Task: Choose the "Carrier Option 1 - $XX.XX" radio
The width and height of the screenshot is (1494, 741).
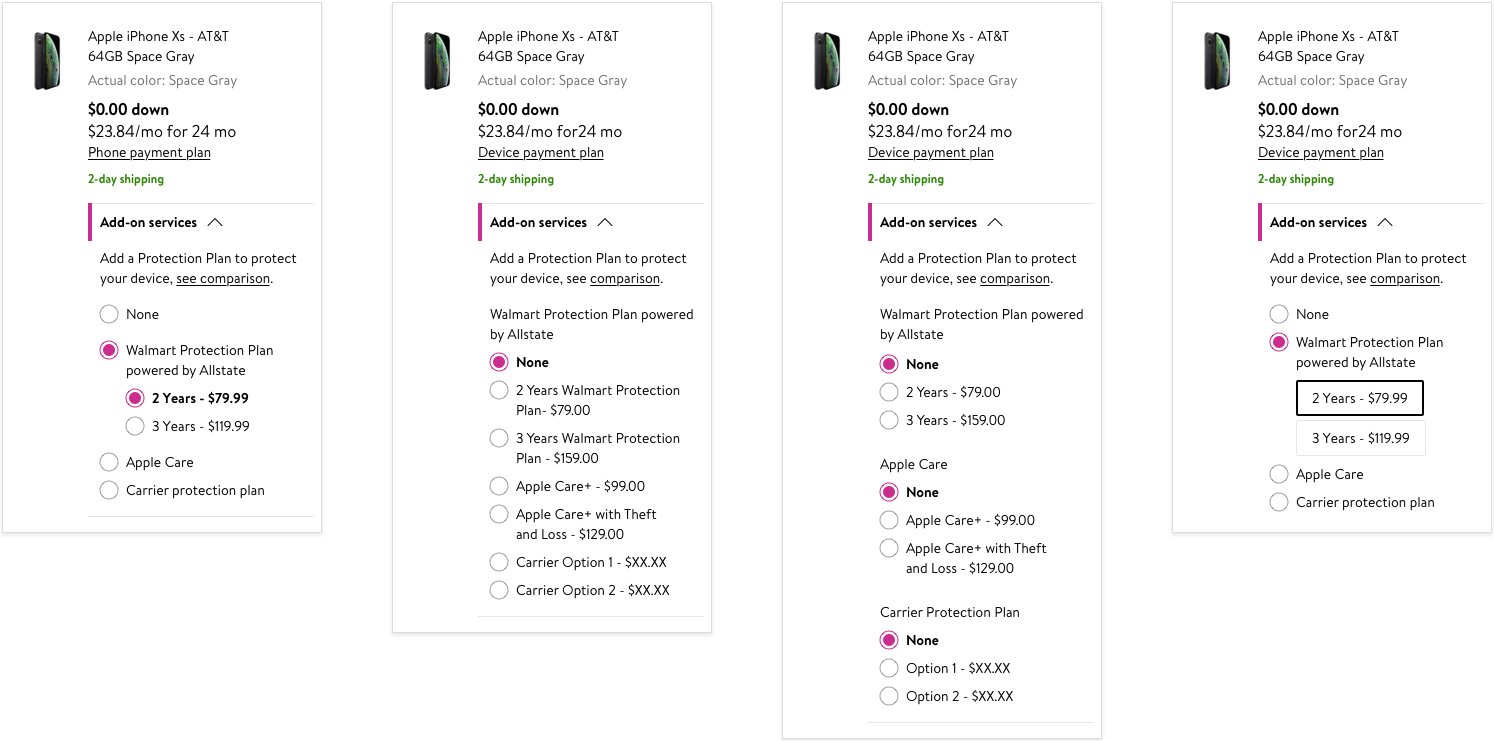Action: tap(499, 562)
